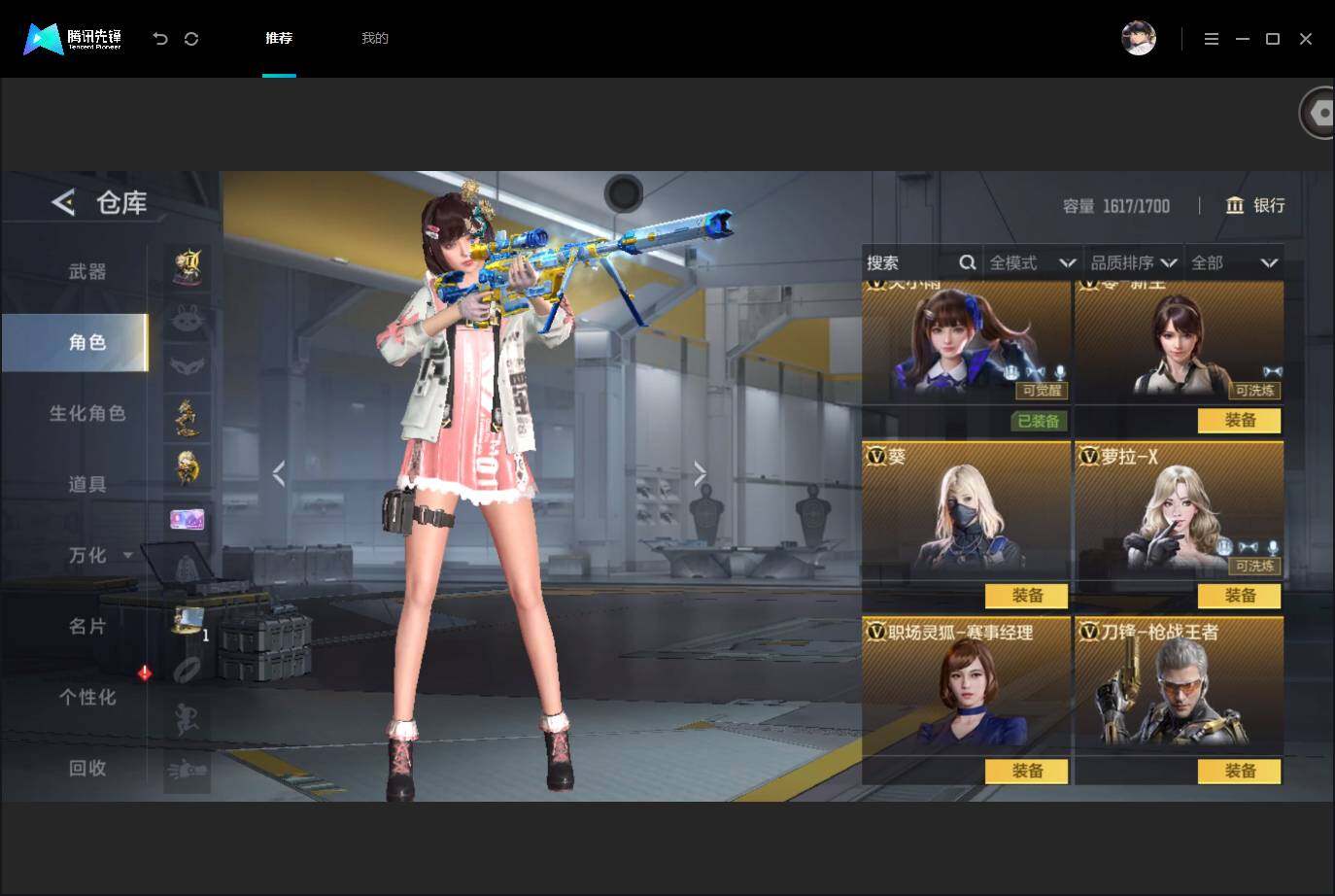
Task: Select the 道具 category
Action: point(87,484)
